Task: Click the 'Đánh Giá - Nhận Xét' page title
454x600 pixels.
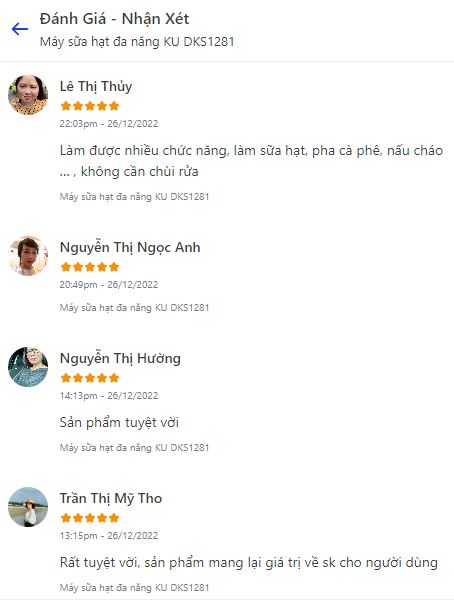Action: 114,19
